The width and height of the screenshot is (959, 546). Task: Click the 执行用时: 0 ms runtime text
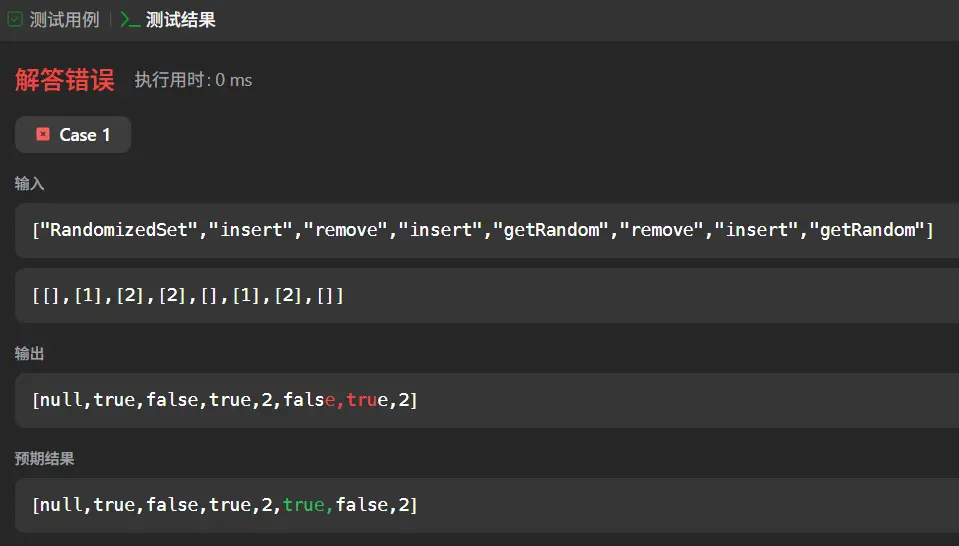click(x=193, y=80)
